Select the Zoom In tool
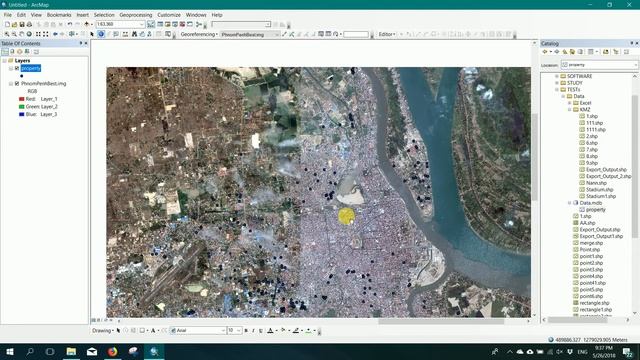Viewport: 640px width, 360px height. click(7, 34)
